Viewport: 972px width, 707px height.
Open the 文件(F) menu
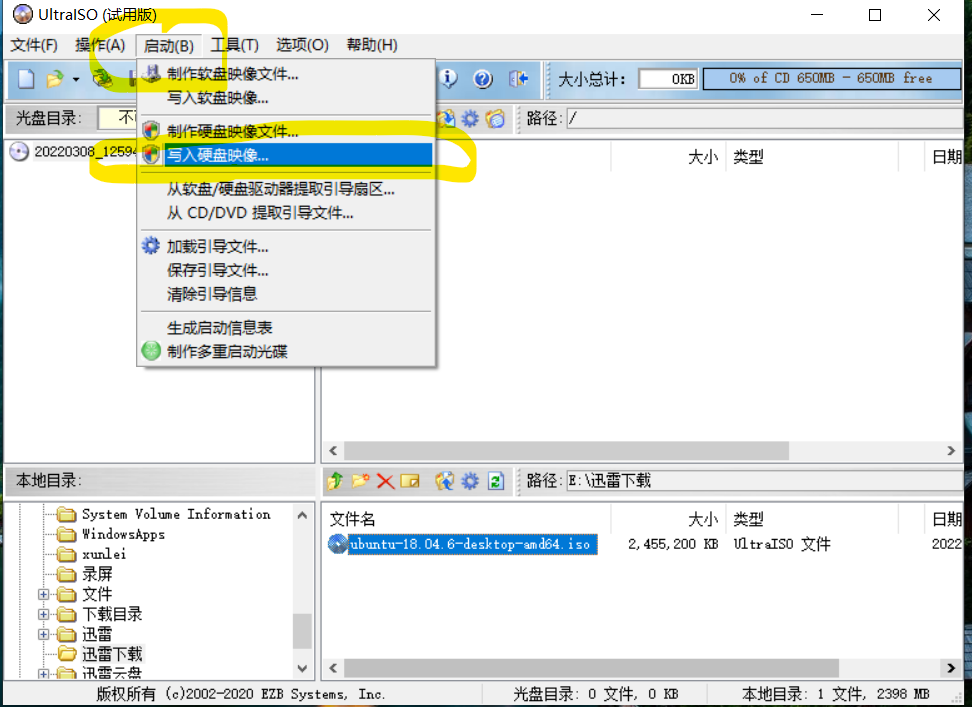coord(34,45)
